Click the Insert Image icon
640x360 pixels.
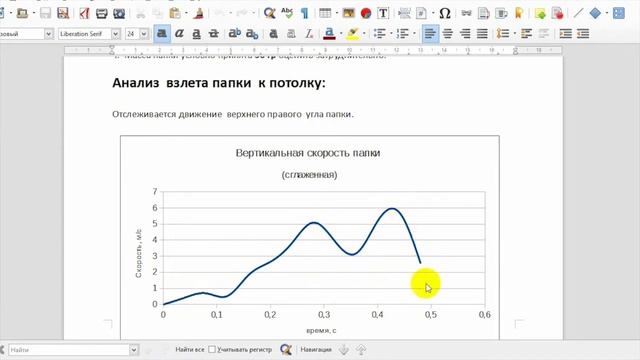[349, 13]
